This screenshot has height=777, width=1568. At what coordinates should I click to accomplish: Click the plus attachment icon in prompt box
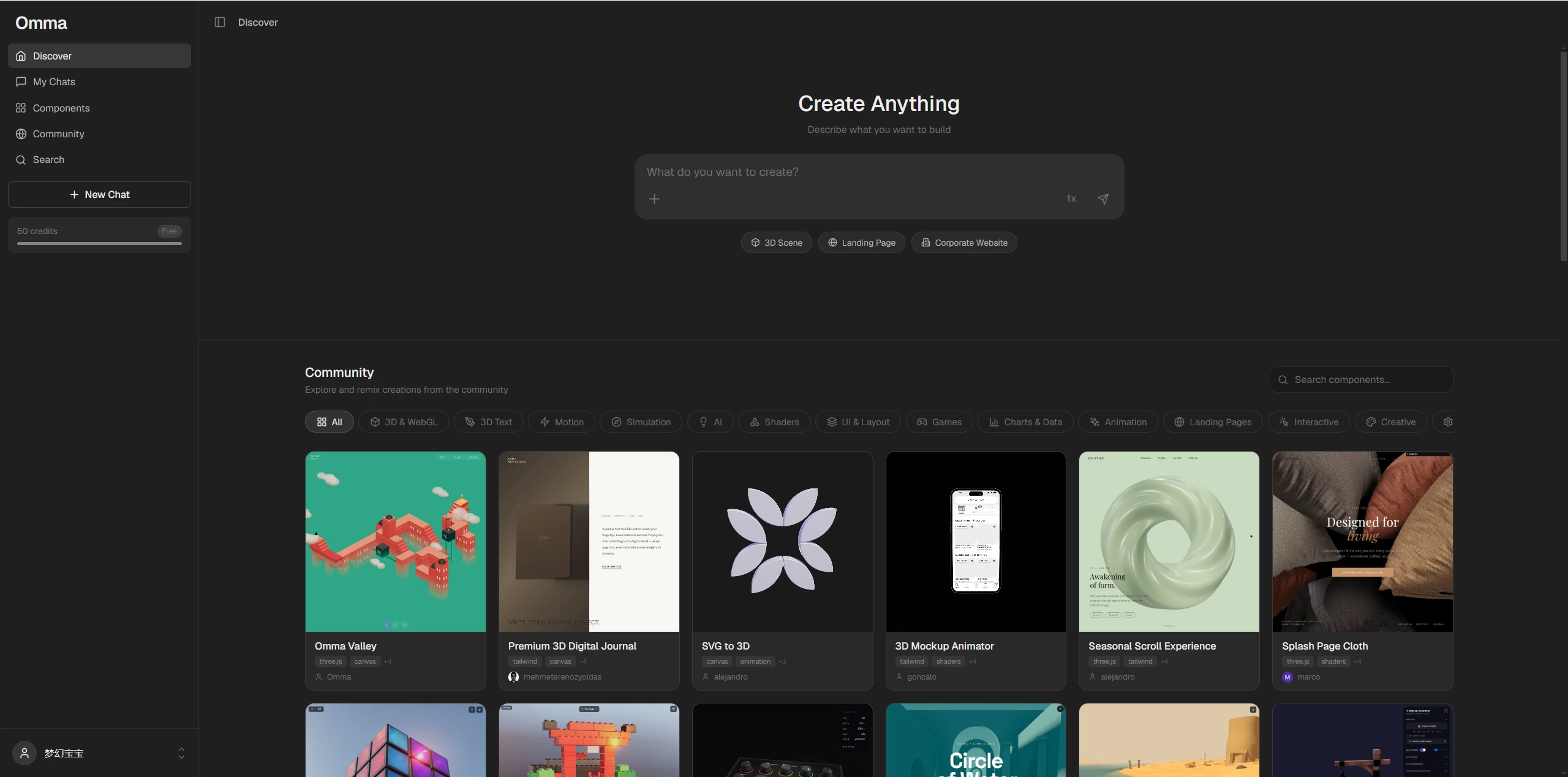tap(654, 199)
